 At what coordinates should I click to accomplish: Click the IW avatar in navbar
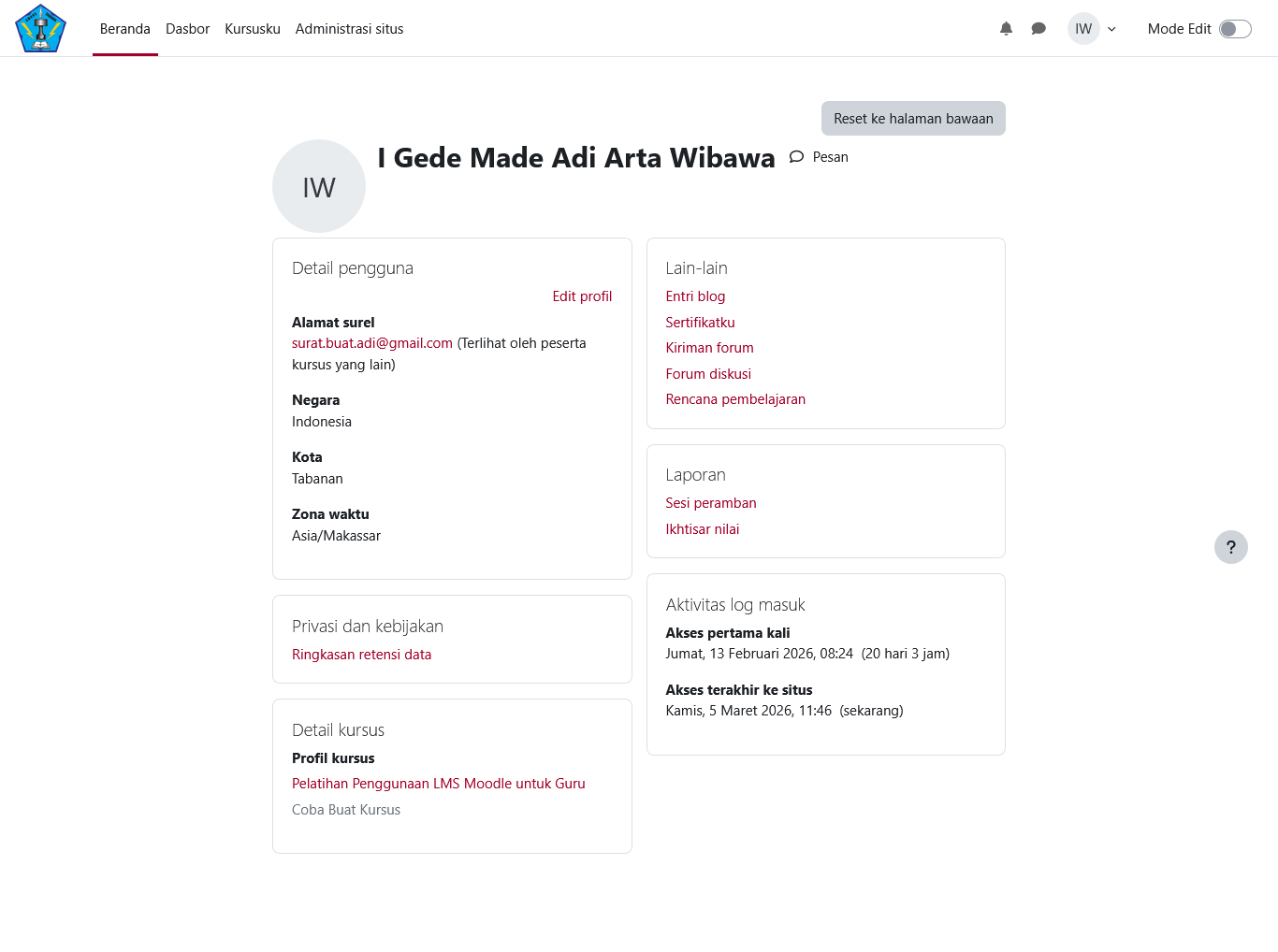pos(1083,29)
